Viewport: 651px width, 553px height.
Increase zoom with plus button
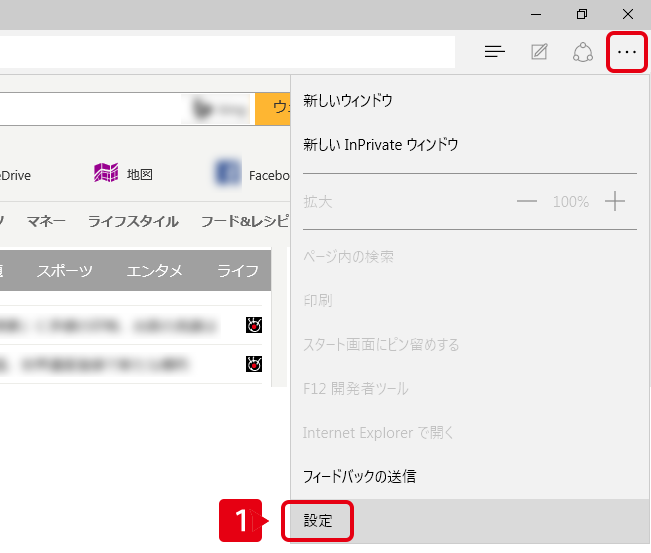615,201
